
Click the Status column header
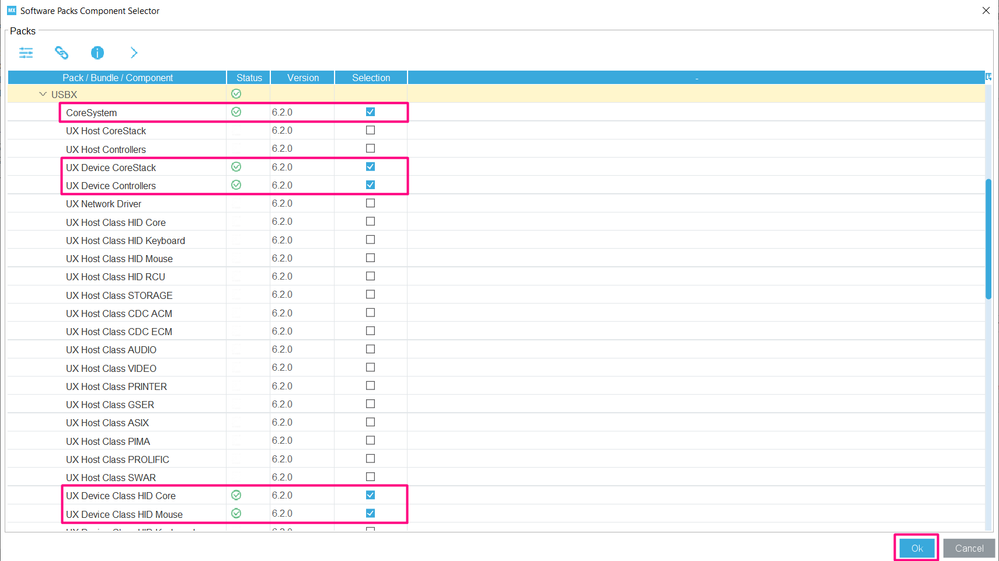tap(249, 78)
